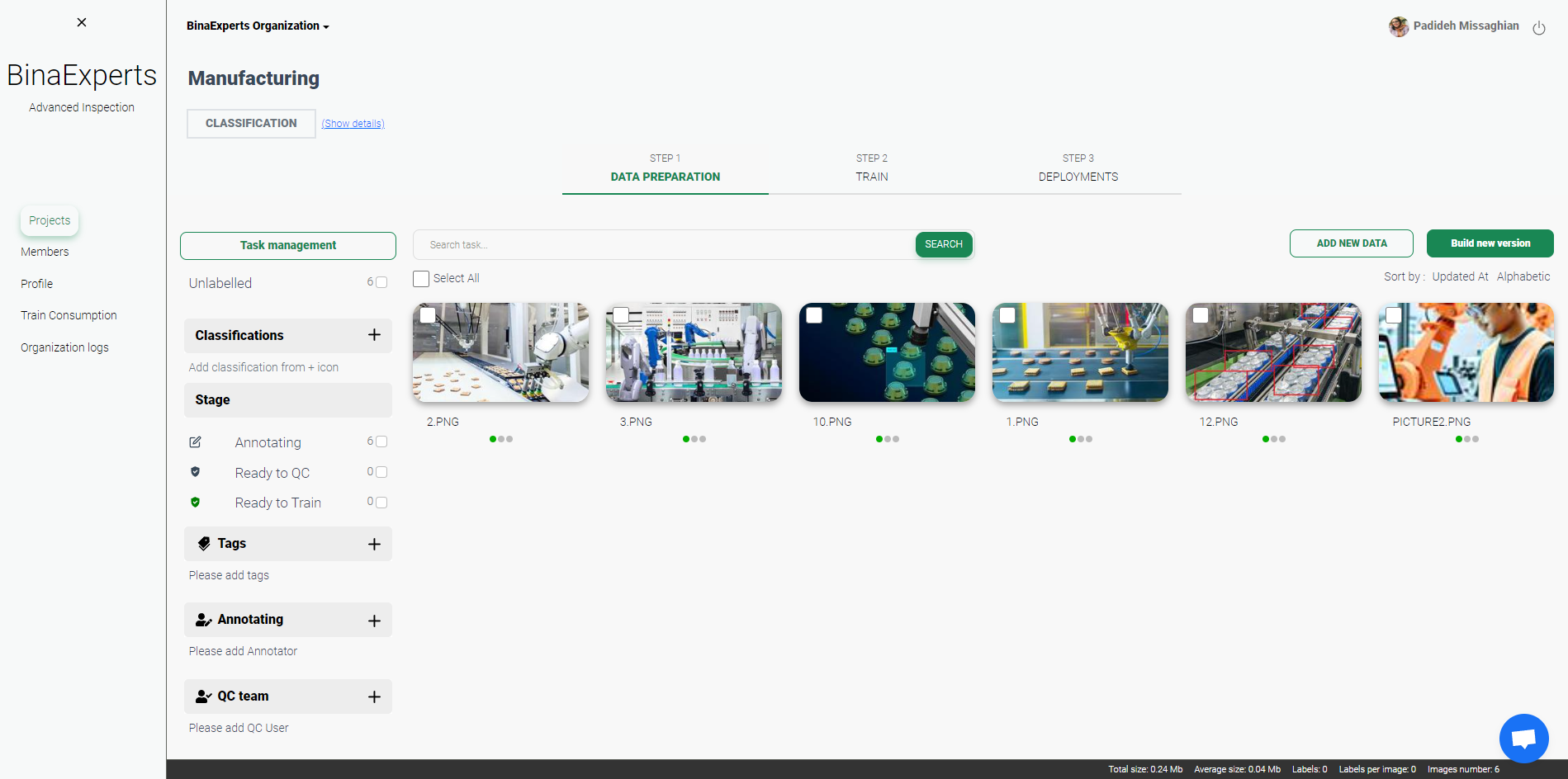Select the 12.PNG image checkbox
Image resolution: width=1568 pixels, height=779 pixels.
point(1201,315)
